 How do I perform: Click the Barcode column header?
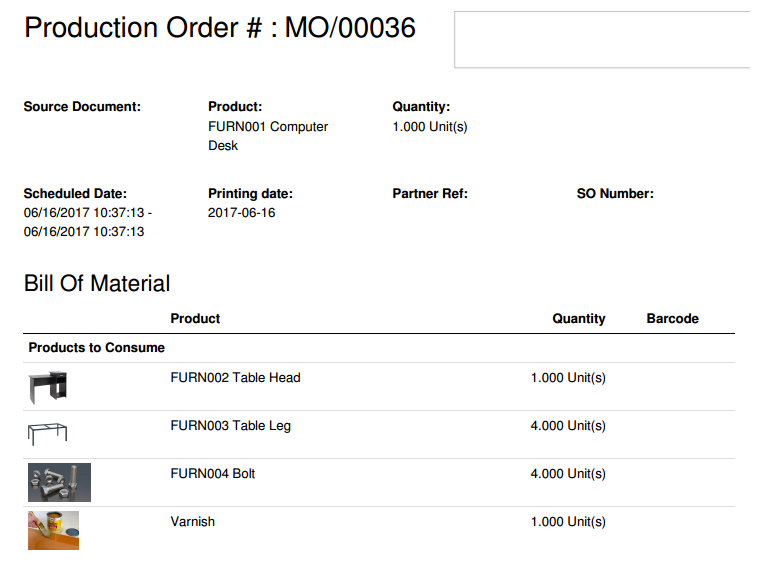tap(672, 319)
